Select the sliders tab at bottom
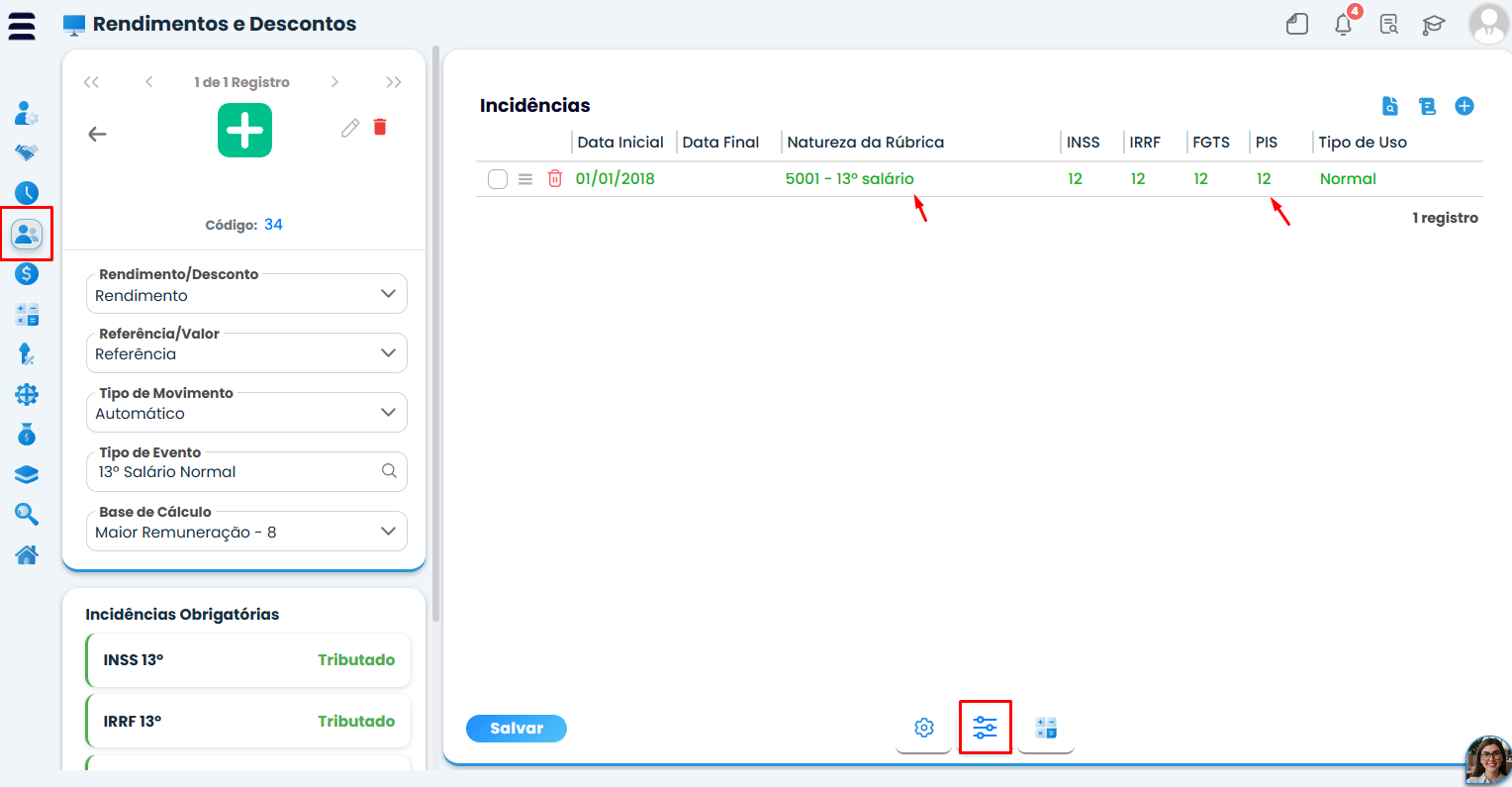 (x=986, y=728)
